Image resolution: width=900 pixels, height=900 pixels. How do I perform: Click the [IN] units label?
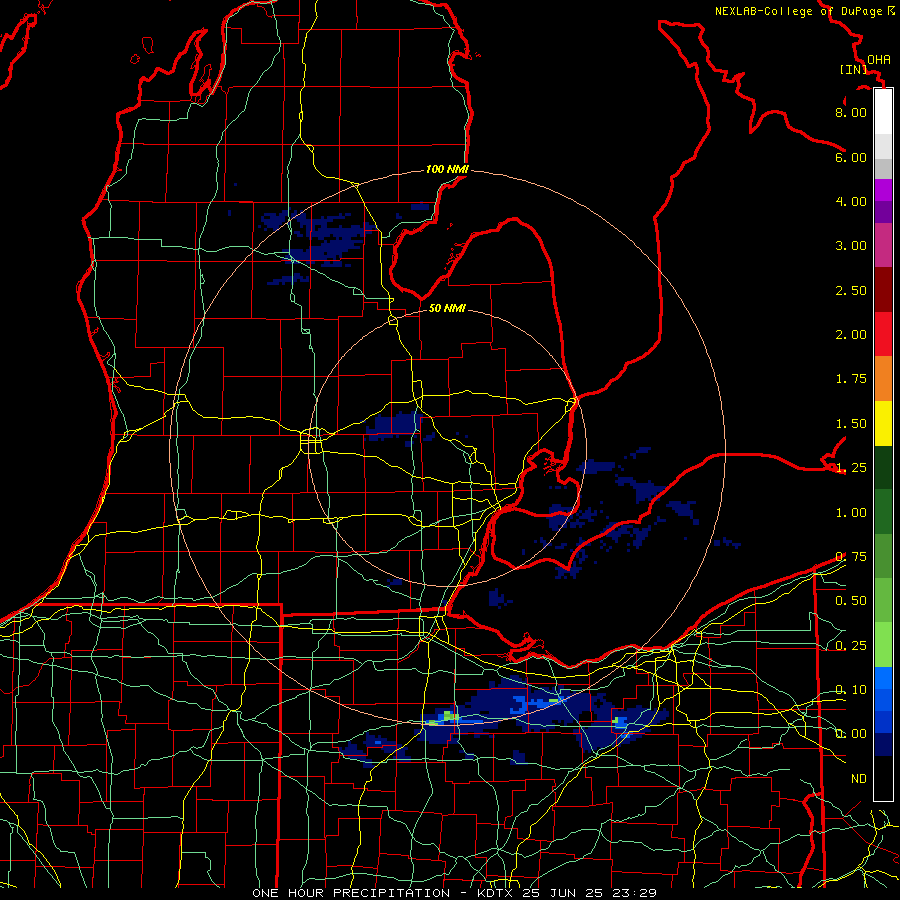click(852, 69)
